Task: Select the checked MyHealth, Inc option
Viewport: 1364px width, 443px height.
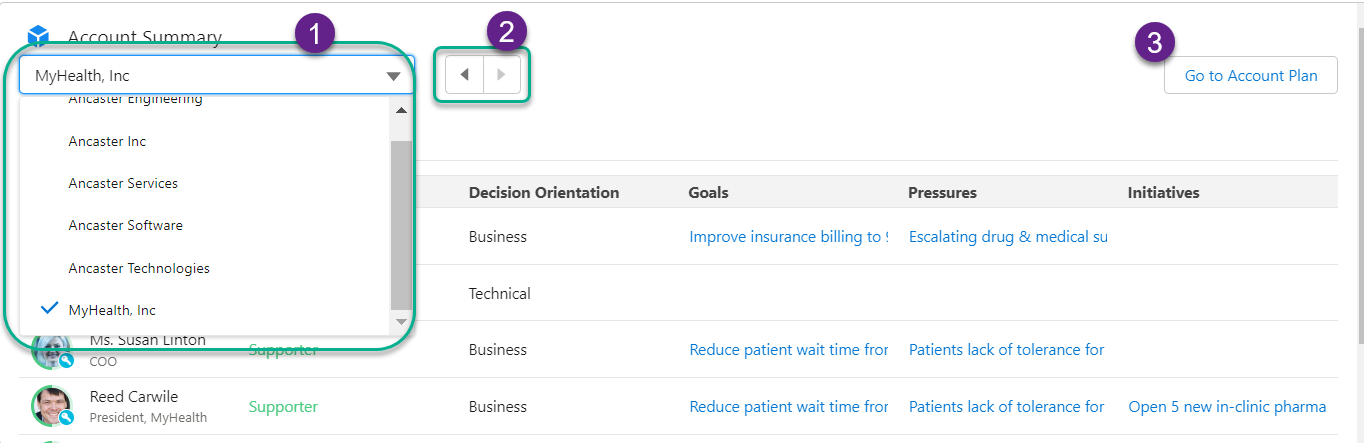Action: pyautogui.click(x=112, y=310)
